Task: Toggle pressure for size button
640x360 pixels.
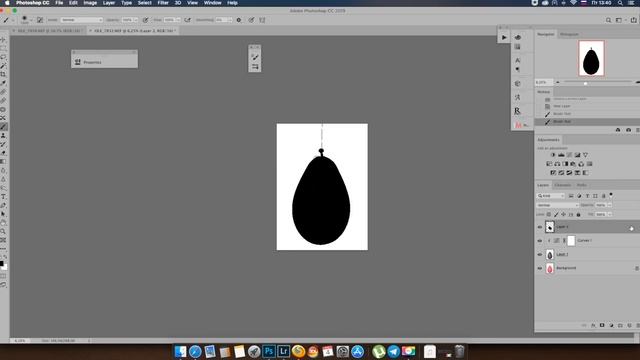Action: coord(251,20)
